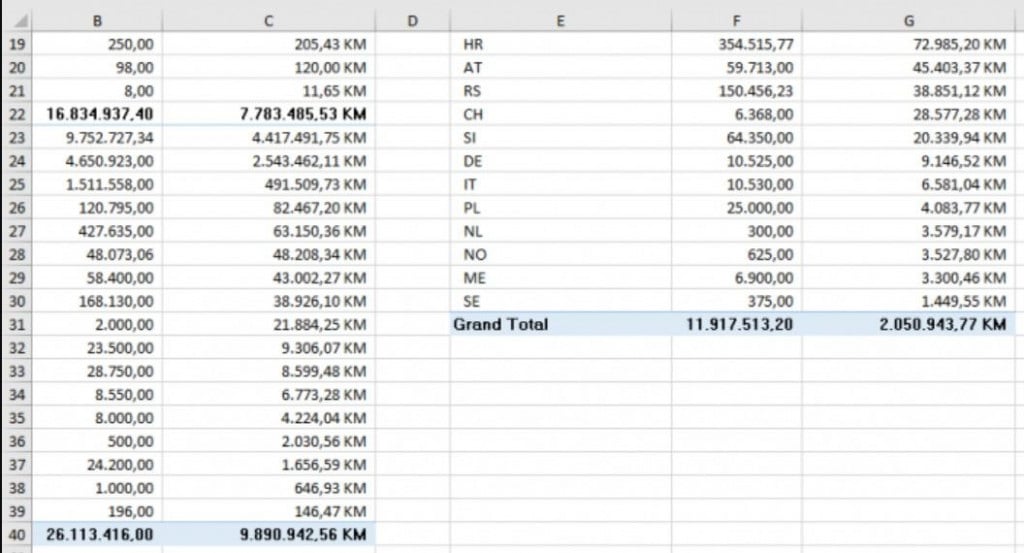1024x553 pixels.
Task: Click cell with 26.113.416,00 total
Action: tap(97, 535)
